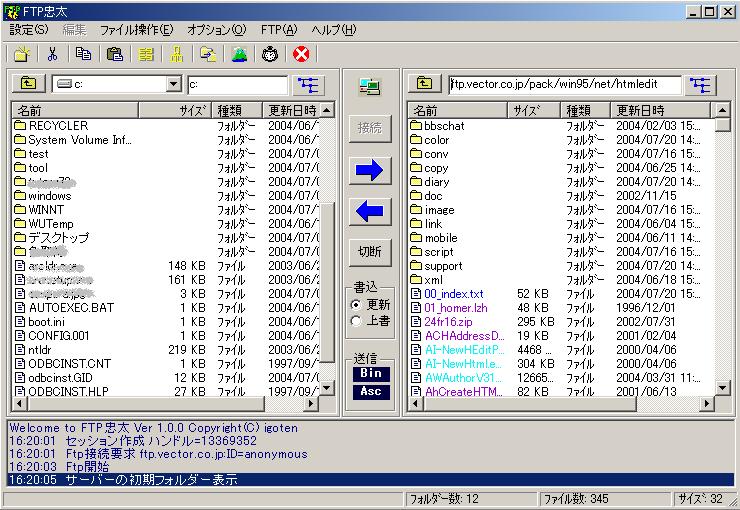740x510 pixels.
Task: Open the オプション(O) menu
Action: point(217,30)
